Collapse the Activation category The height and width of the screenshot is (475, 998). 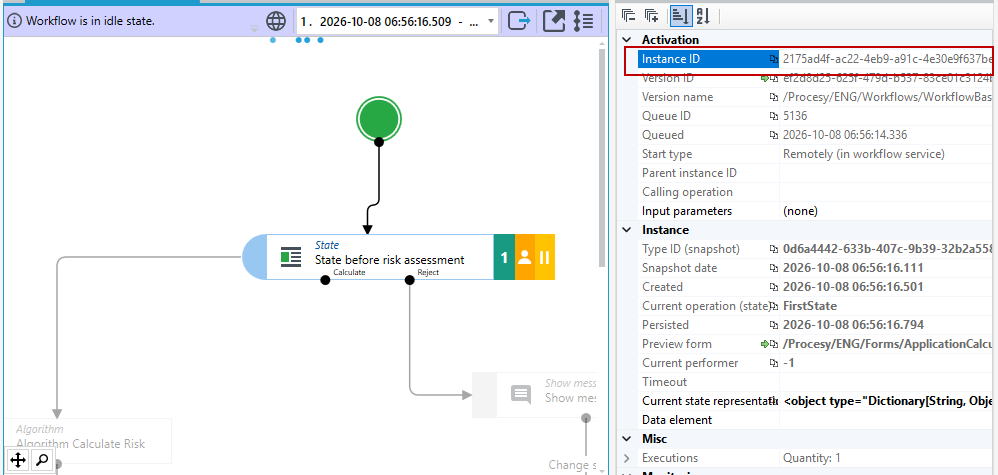628,40
